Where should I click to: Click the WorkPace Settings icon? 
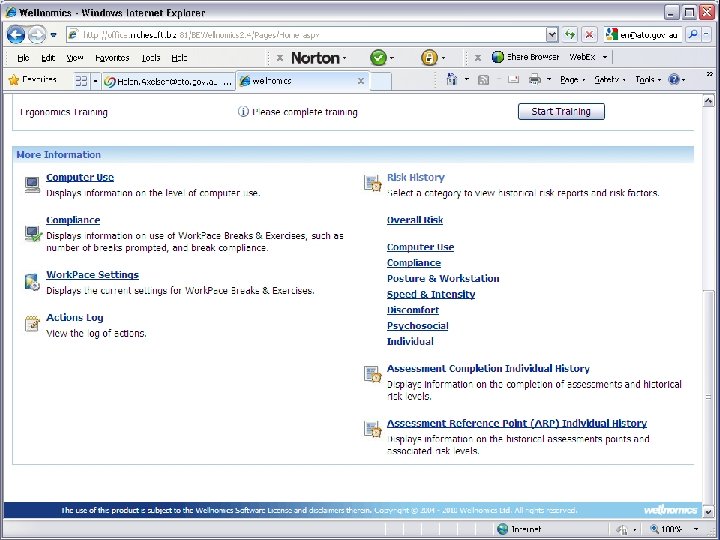pos(32,282)
